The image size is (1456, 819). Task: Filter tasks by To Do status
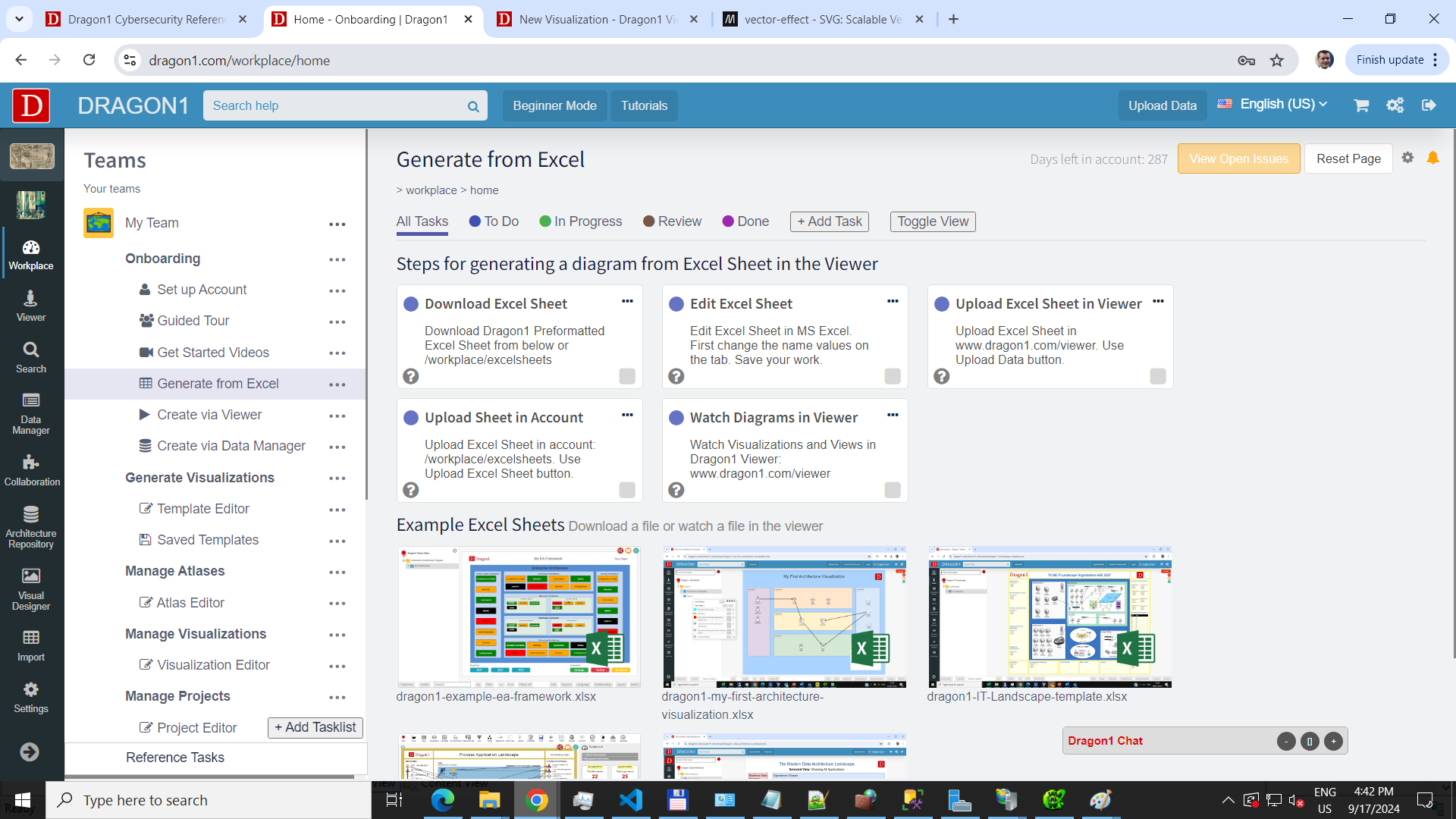pos(494,221)
